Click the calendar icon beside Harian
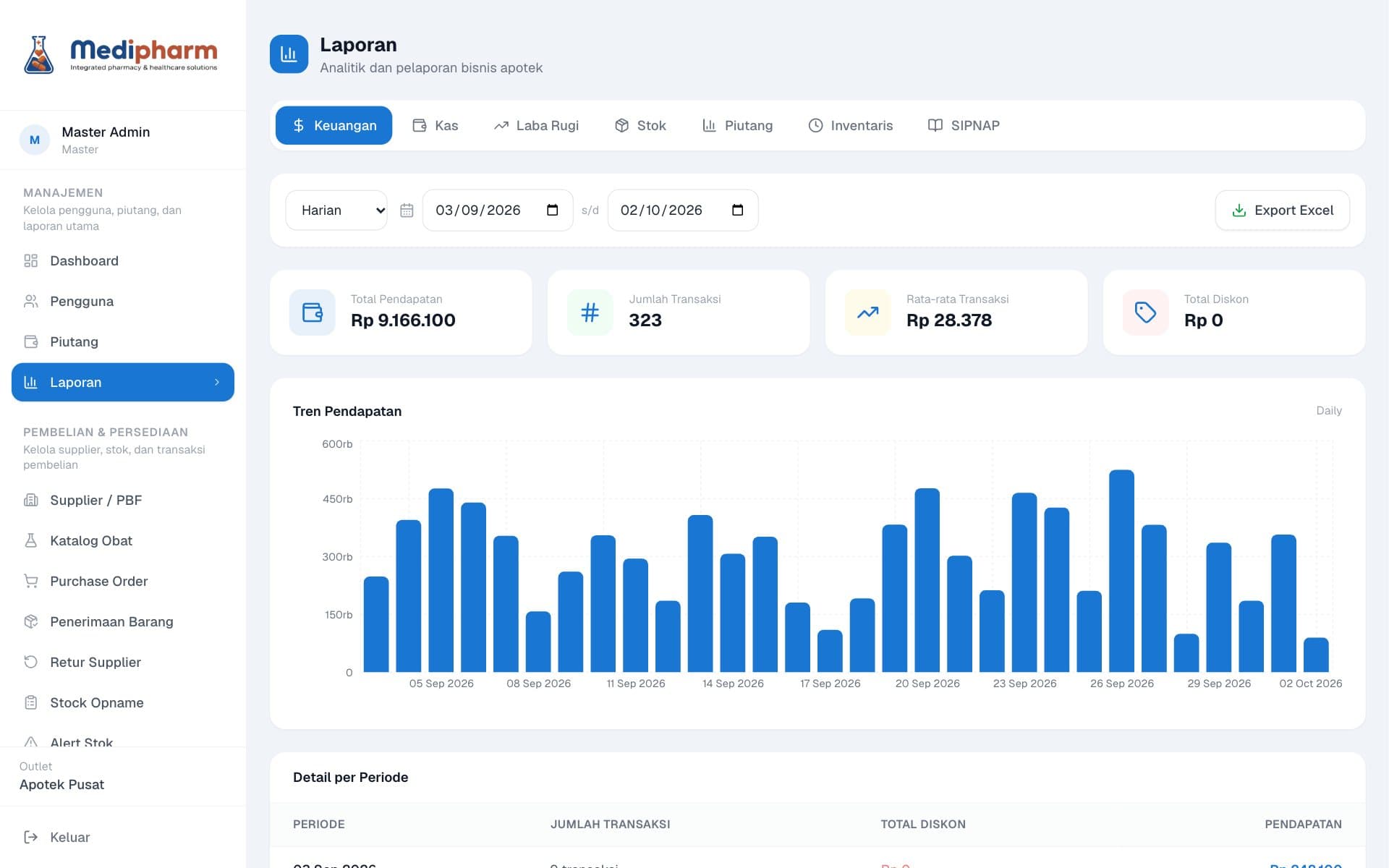The width and height of the screenshot is (1389, 868). [x=407, y=210]
